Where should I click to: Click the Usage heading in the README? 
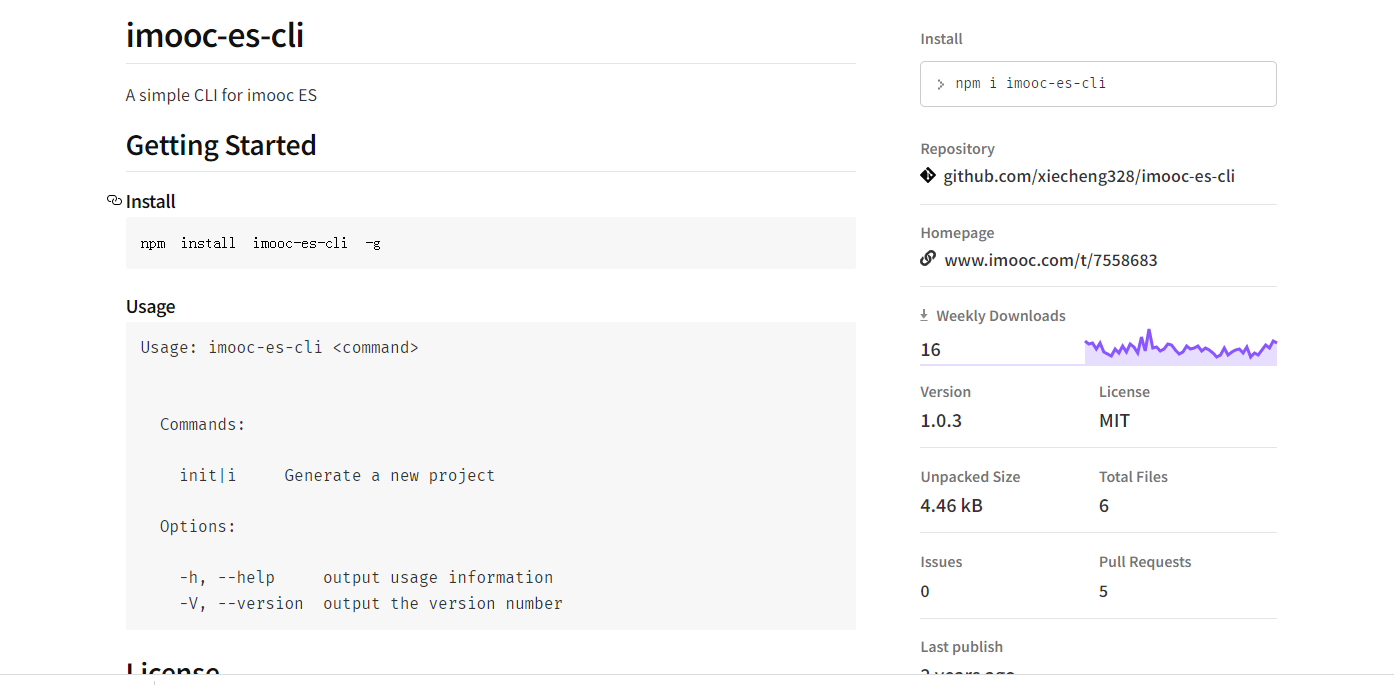click(151, 307)
